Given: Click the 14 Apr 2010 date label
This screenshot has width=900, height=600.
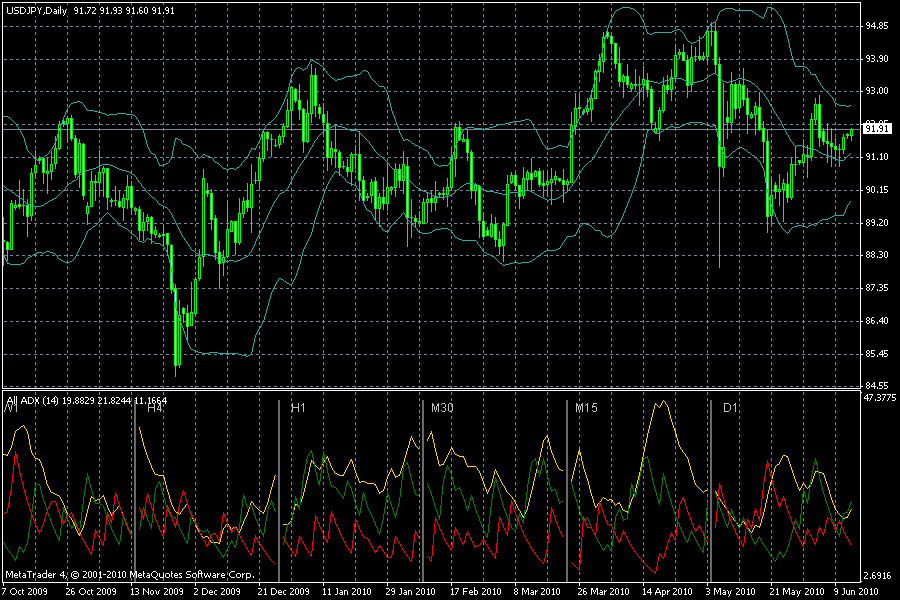Looking at the screenshot, I should 667,591.
